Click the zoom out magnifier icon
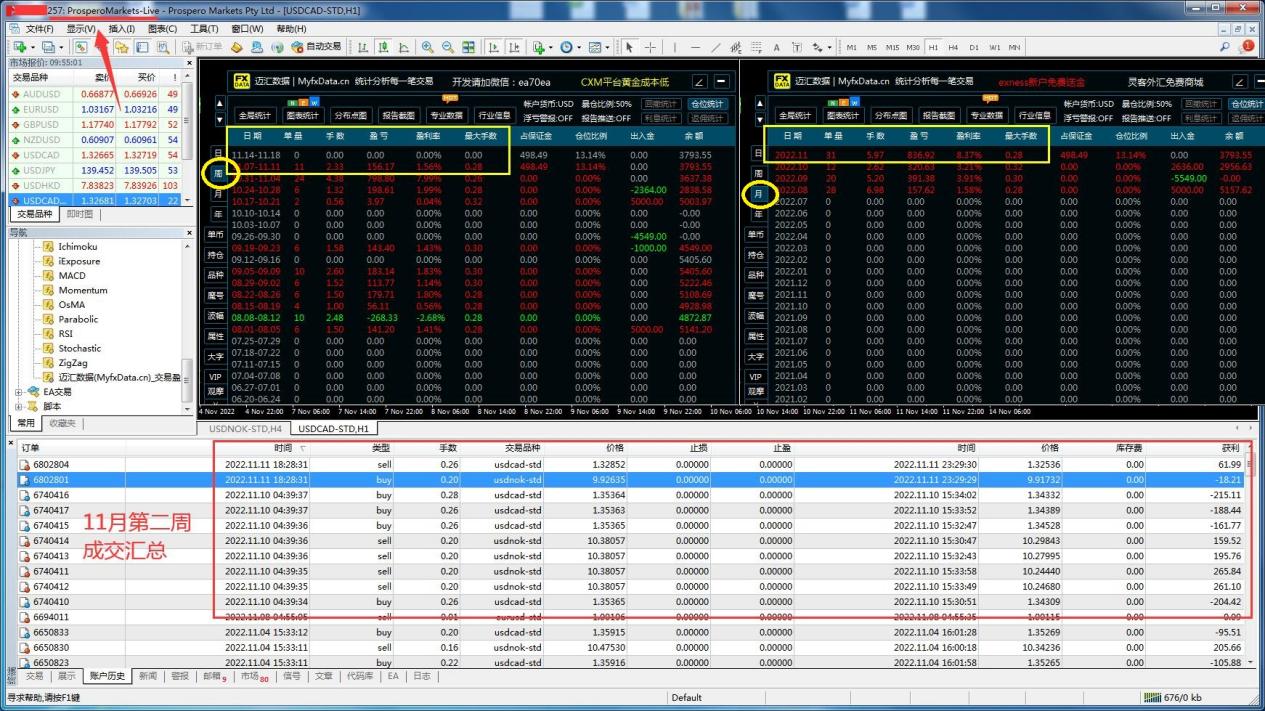This screenshot has height=711, width=1265. 448,47
